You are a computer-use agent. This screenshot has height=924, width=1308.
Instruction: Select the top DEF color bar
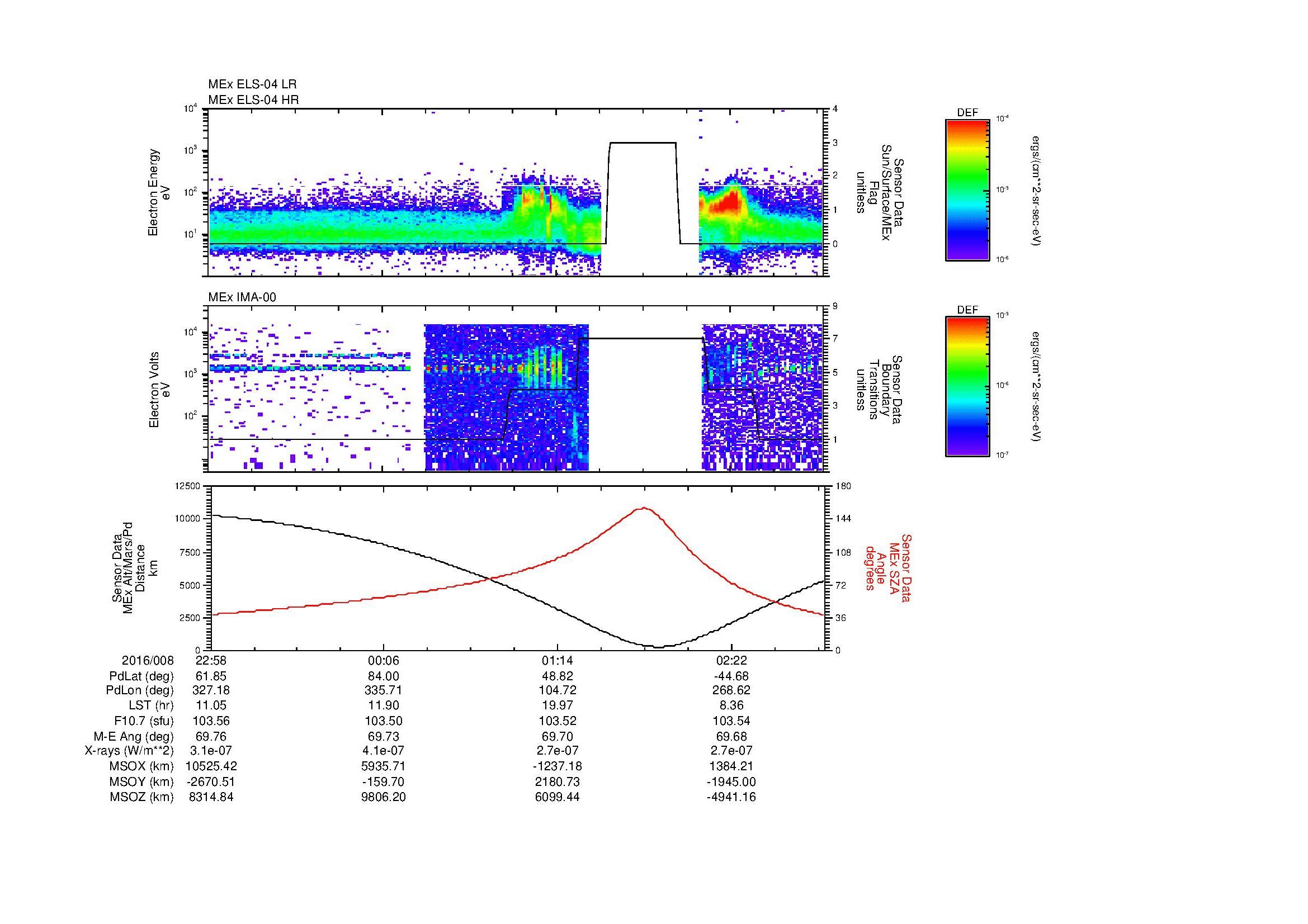[967, 189]
